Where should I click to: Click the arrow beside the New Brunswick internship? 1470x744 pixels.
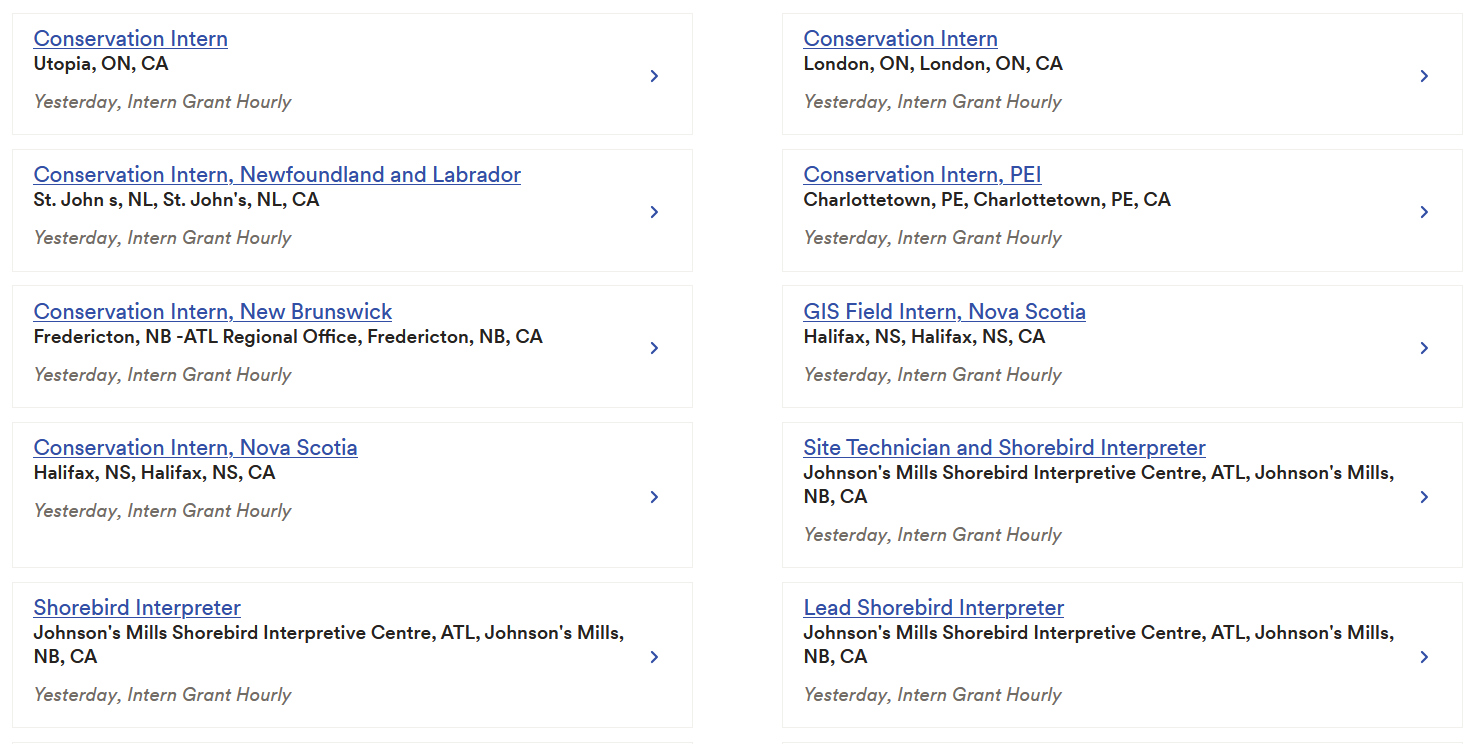654,348
